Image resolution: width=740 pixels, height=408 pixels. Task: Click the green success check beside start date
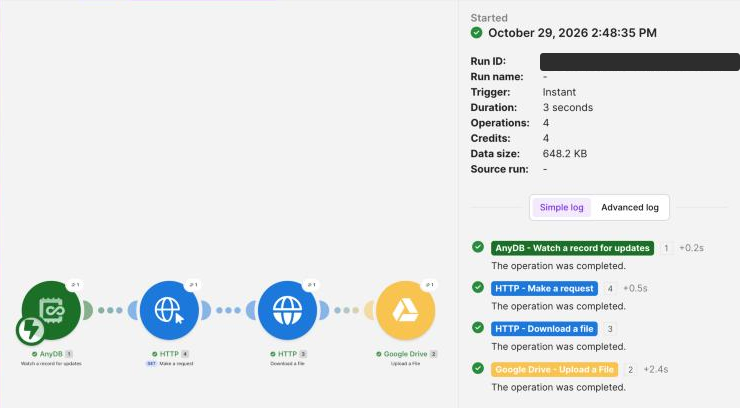tap(477, 33)
